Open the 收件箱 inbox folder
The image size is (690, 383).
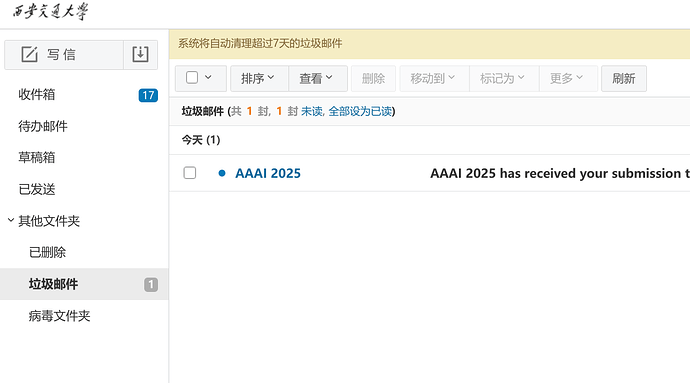[37, 94]
